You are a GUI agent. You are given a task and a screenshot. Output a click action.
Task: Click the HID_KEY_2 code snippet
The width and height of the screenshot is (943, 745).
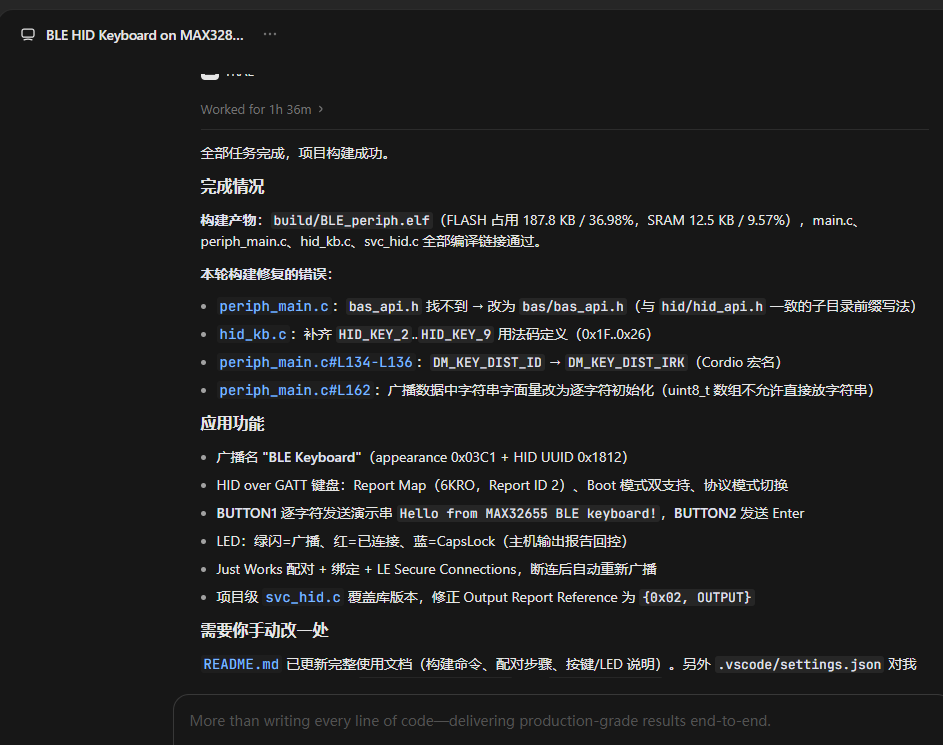[x=373, y=334]
